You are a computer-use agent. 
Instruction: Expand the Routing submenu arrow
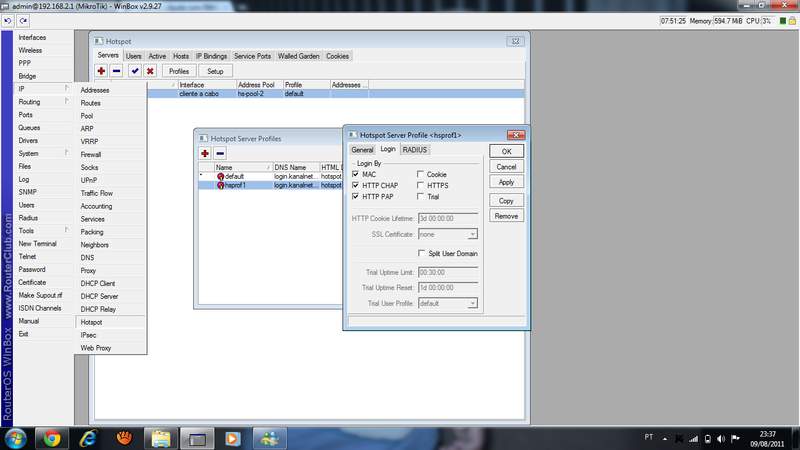coord(66,102)
